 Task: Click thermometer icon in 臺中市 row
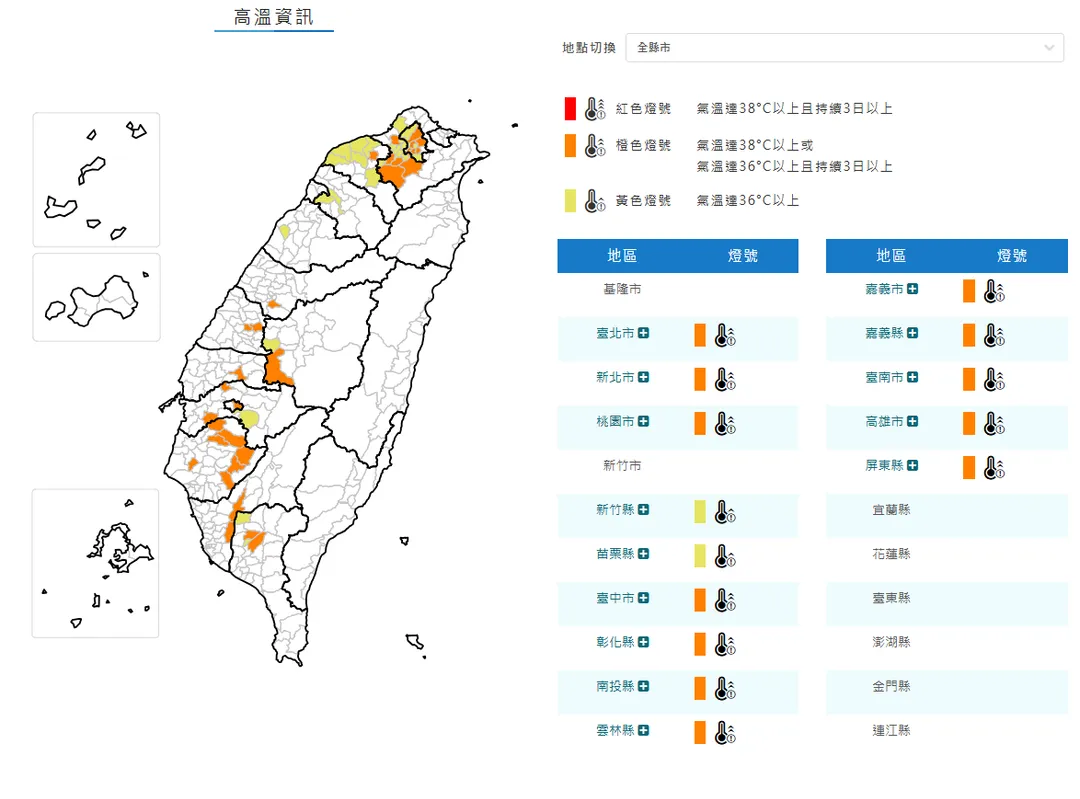point(725,600)
